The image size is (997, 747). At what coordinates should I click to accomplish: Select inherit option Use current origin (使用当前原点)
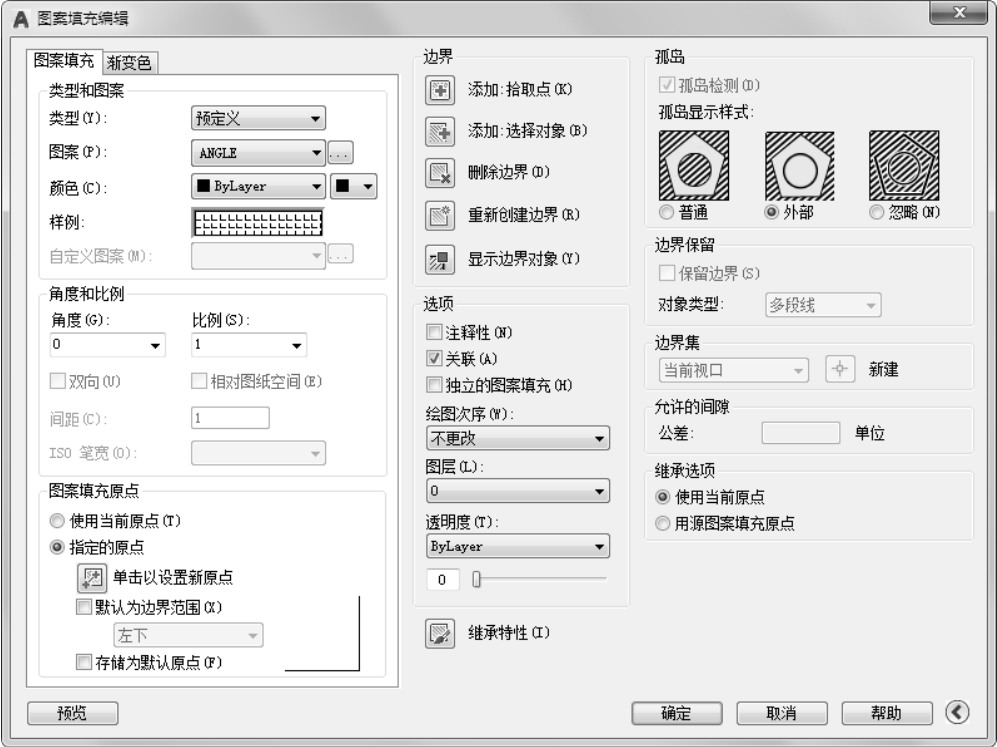(663, 497)
